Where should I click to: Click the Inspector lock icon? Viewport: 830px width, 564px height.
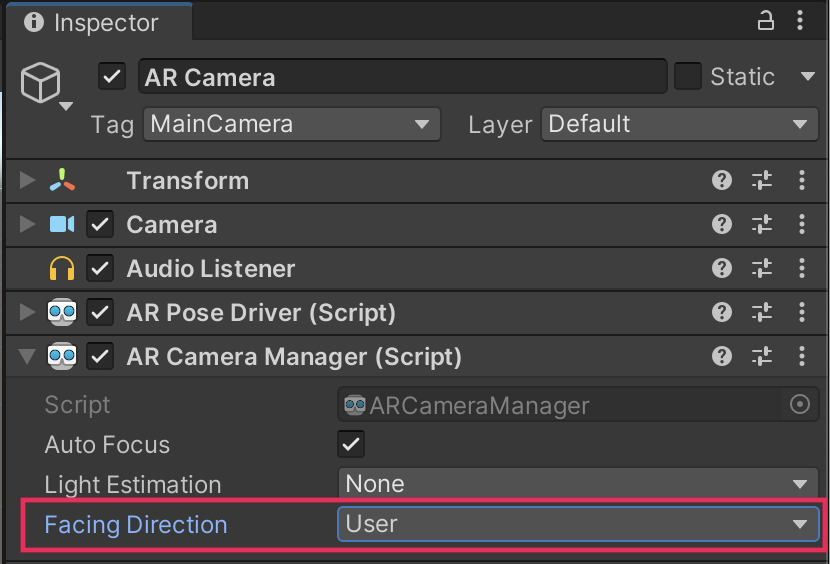[x=767, y=21]
